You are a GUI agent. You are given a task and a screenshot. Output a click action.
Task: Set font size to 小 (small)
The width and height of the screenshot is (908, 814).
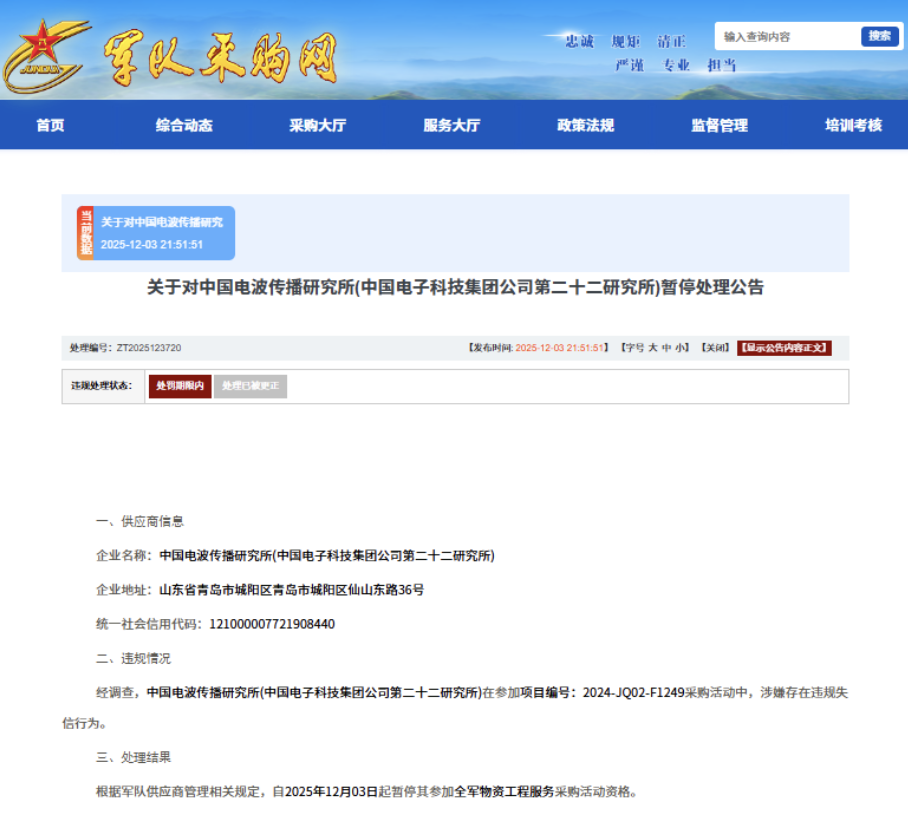[x=680, y=348]
